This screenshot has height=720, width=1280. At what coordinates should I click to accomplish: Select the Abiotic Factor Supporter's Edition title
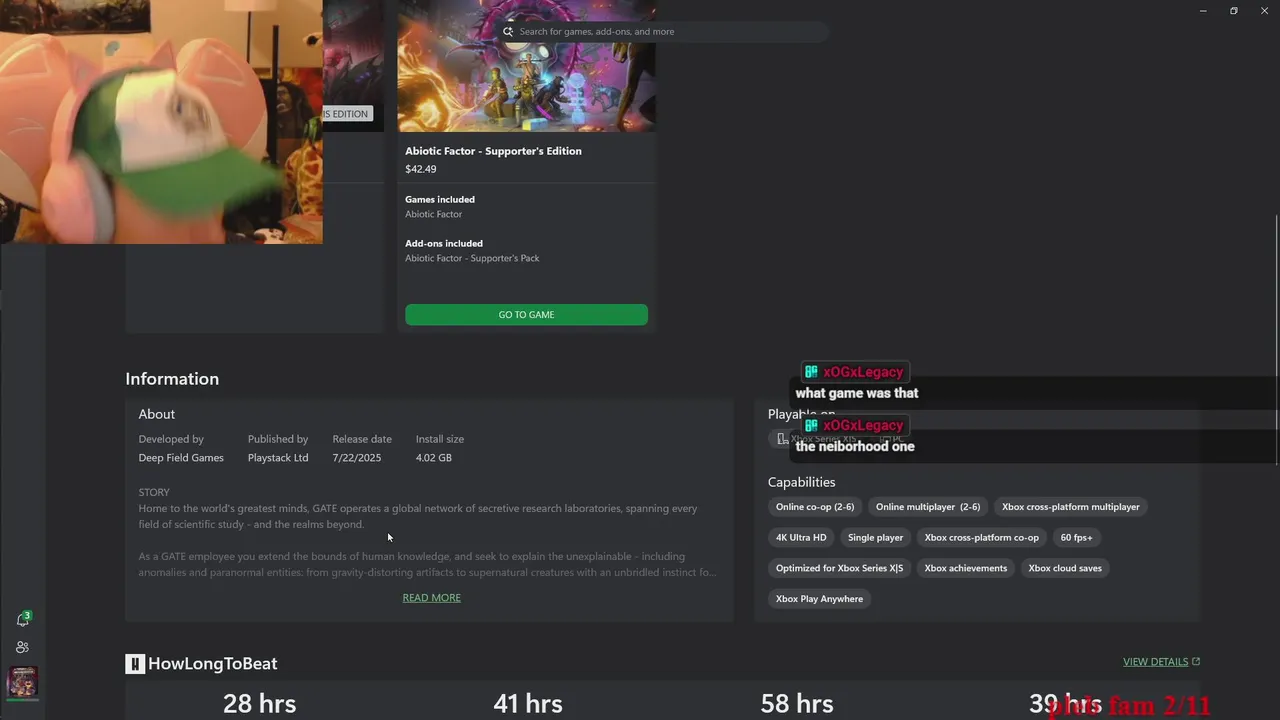(493, 151)
